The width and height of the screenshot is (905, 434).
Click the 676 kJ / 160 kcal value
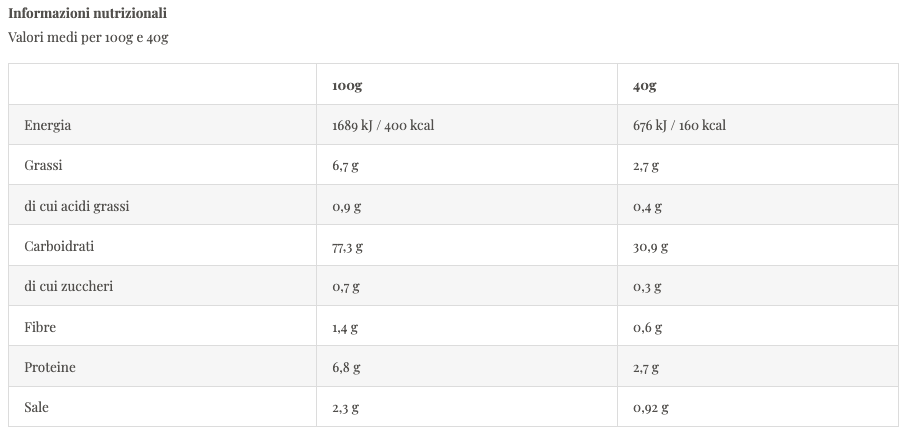coord(679,125)
